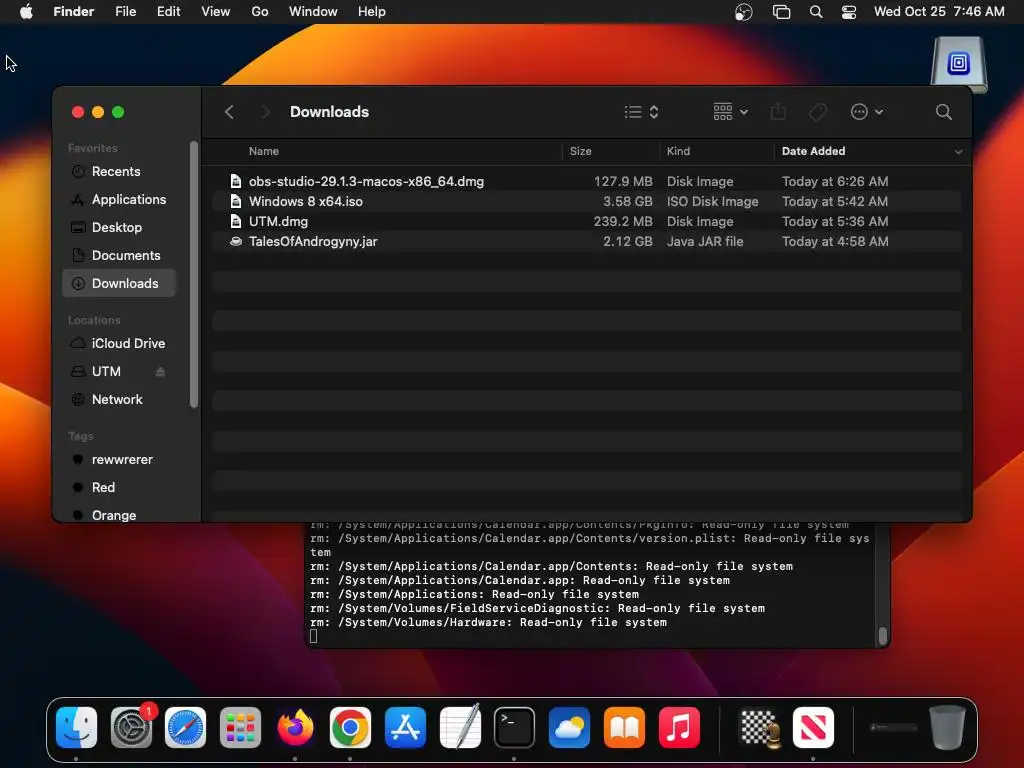Open System Settings in the Dock
The width and height of the screenshot is (1024, 768).
click(131, 727)
